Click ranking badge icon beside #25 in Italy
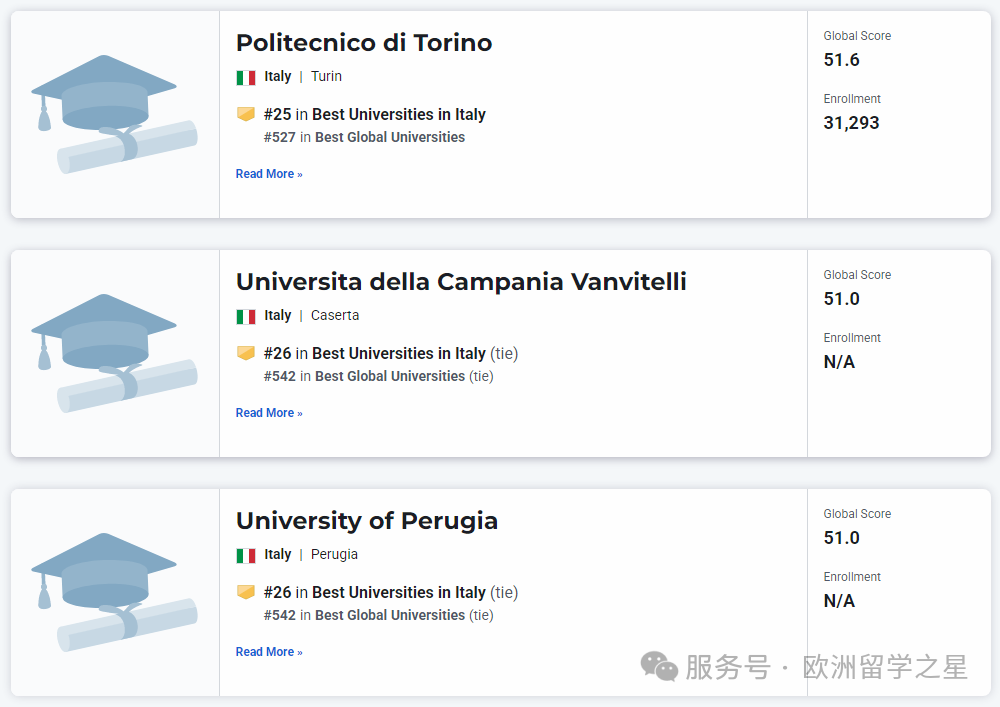 coord(246,114)
